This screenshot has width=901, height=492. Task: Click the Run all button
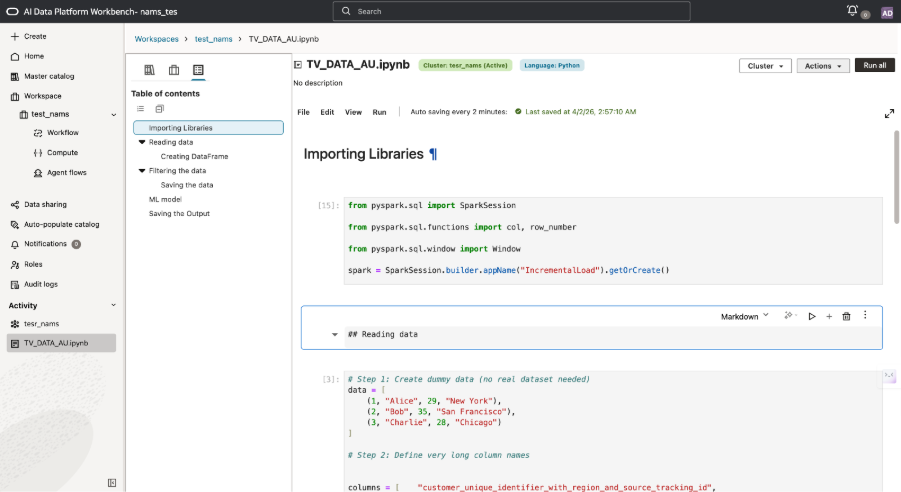[874, 65]
